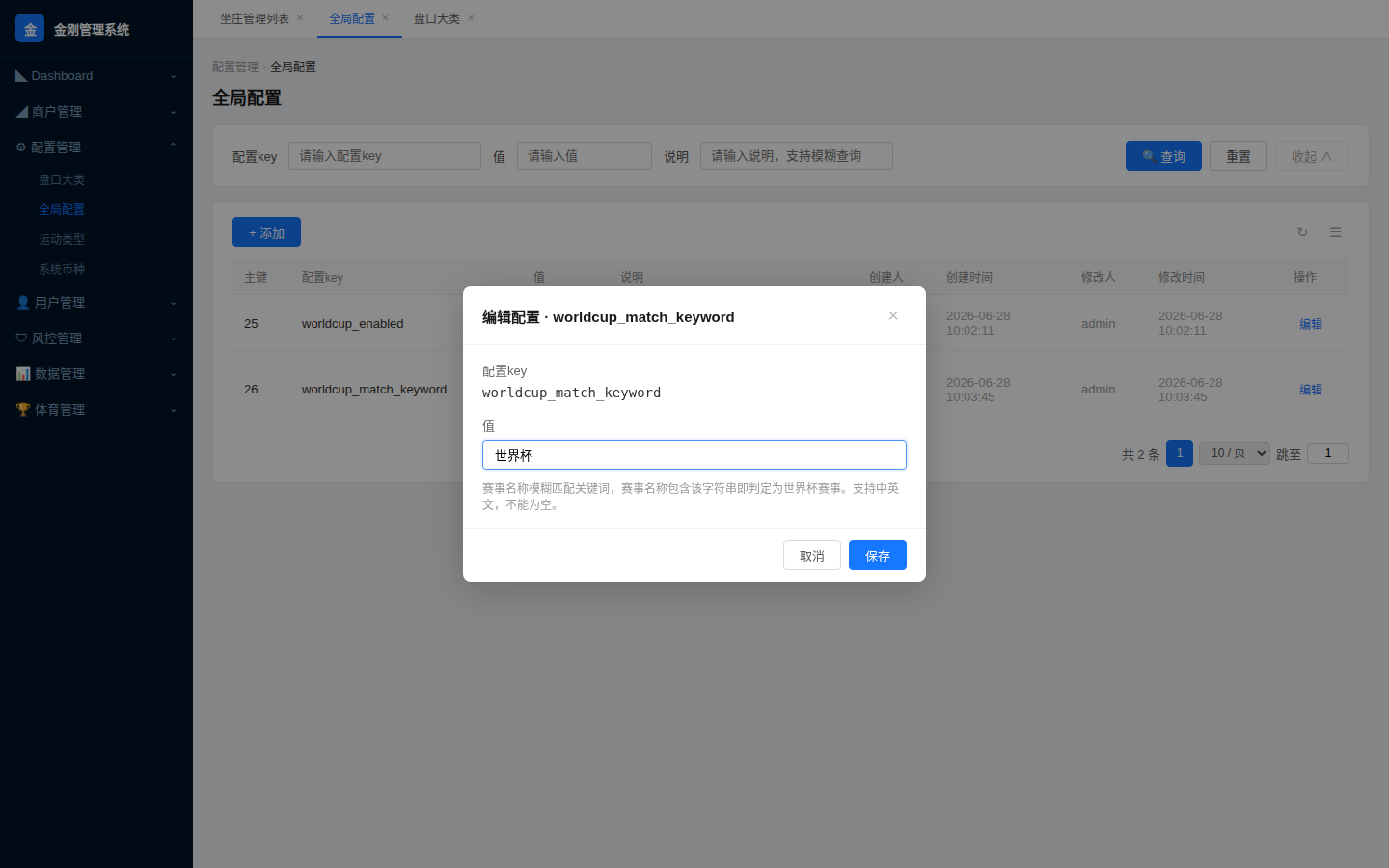
Task: Click the 配置管理 breadcrumb link
Action: click(235, 67)
